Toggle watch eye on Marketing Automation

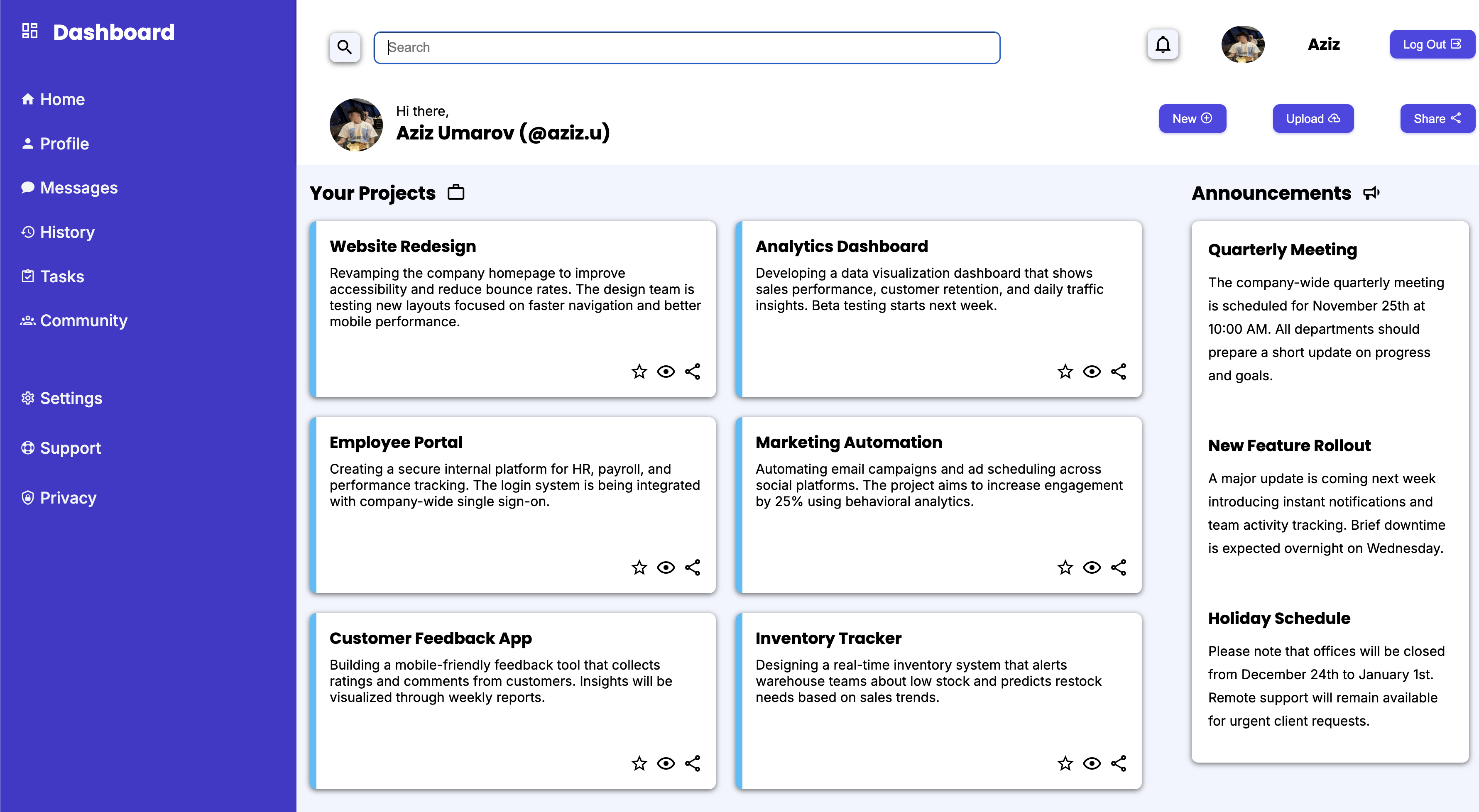point(1092,567)
